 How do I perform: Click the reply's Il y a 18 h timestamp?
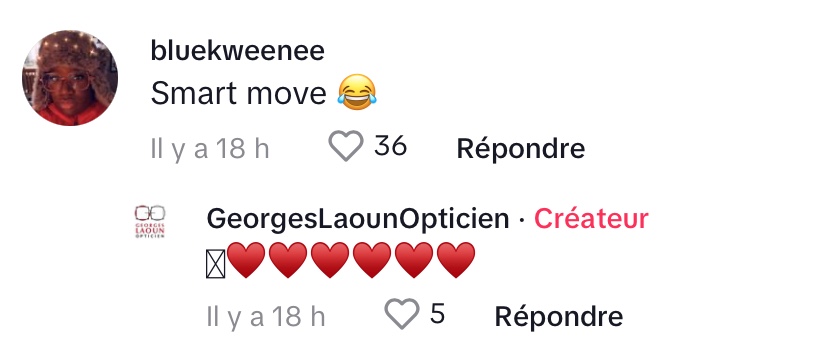point(266,317)
